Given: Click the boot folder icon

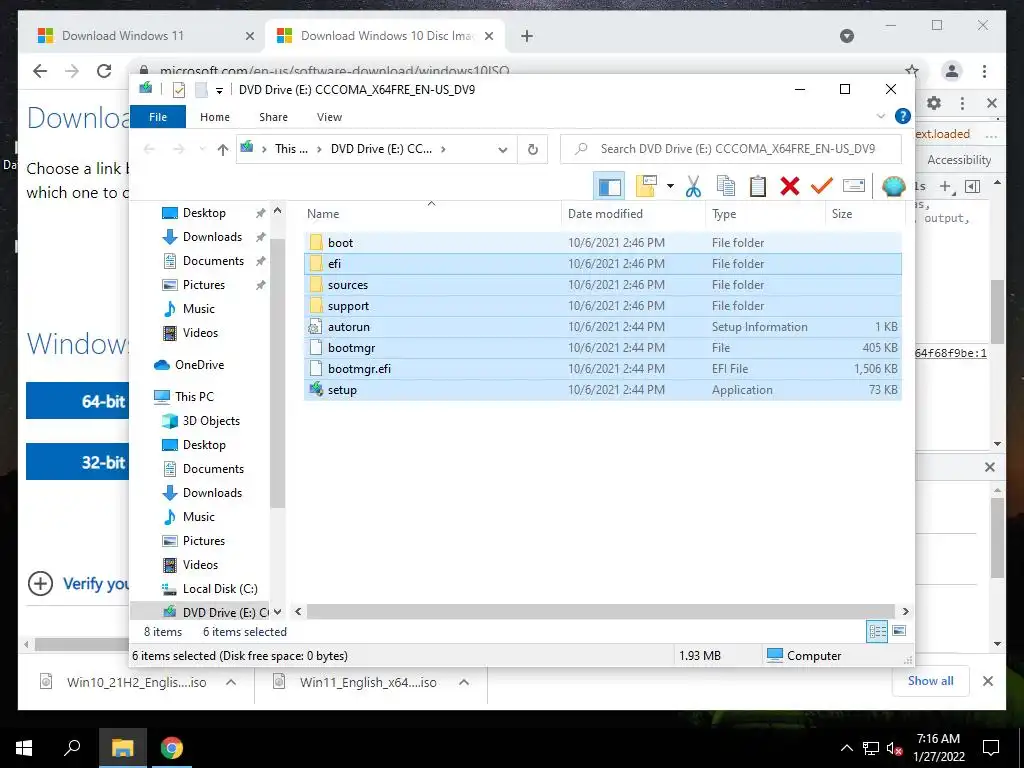Looking at the screenshot, I should (316, 242).
